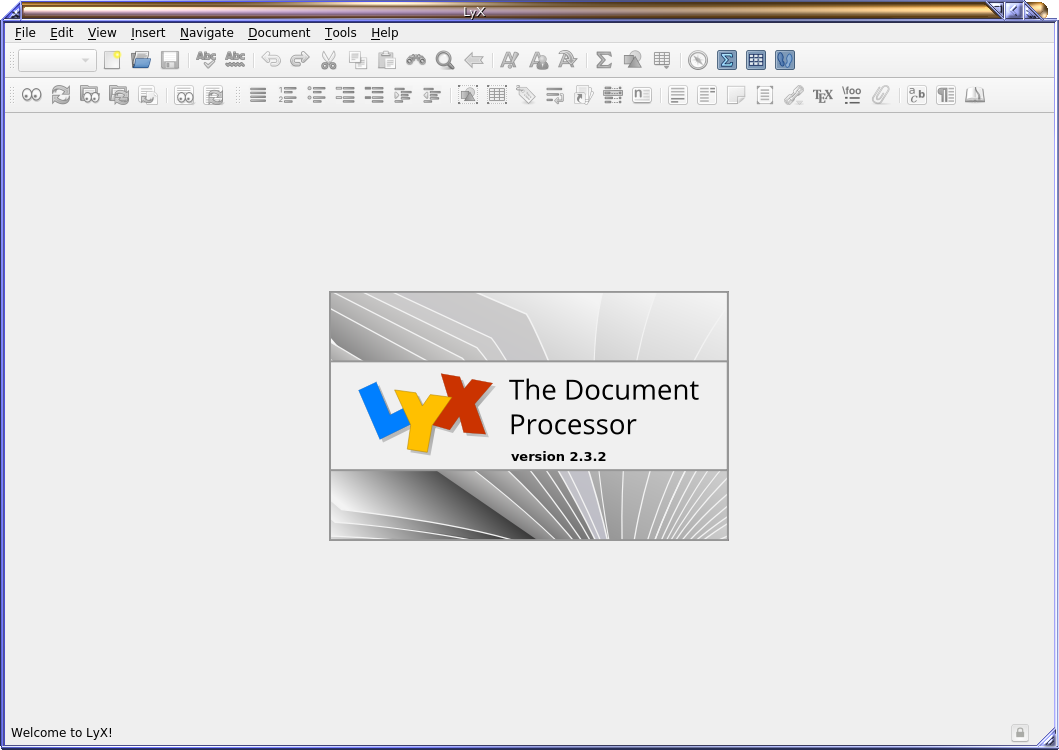Paste from clipboard icon

(387, 60)
